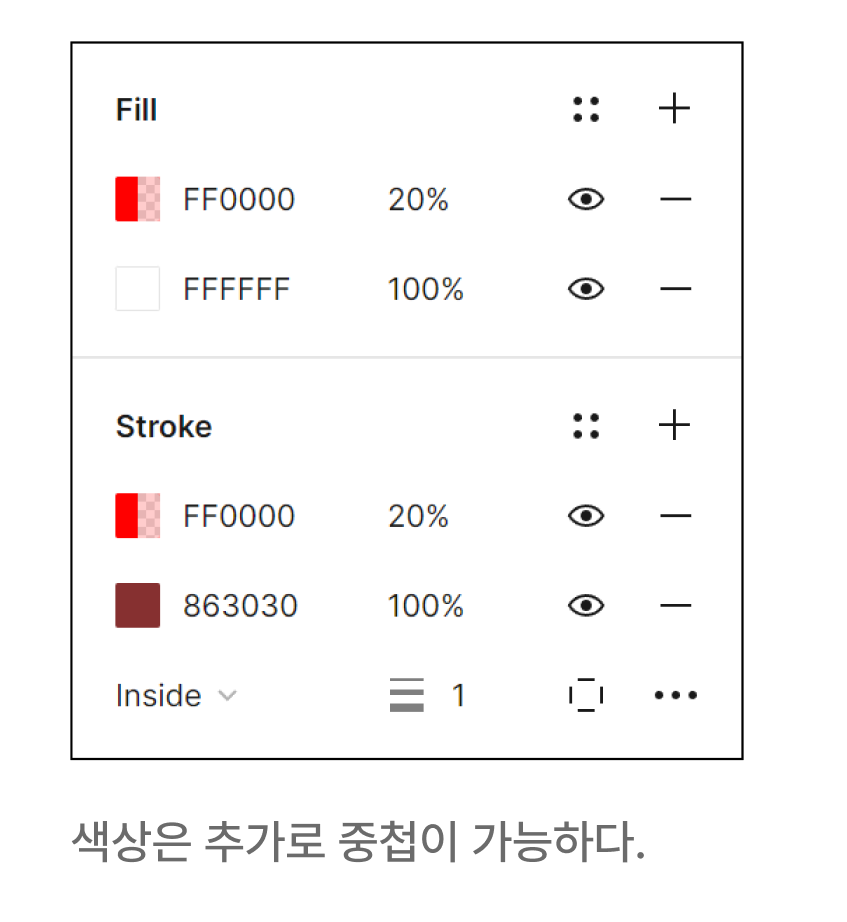This screenshot has height=922, width=847.
Task: Add a new stroke with plus icon
Action: pos(674,425)
